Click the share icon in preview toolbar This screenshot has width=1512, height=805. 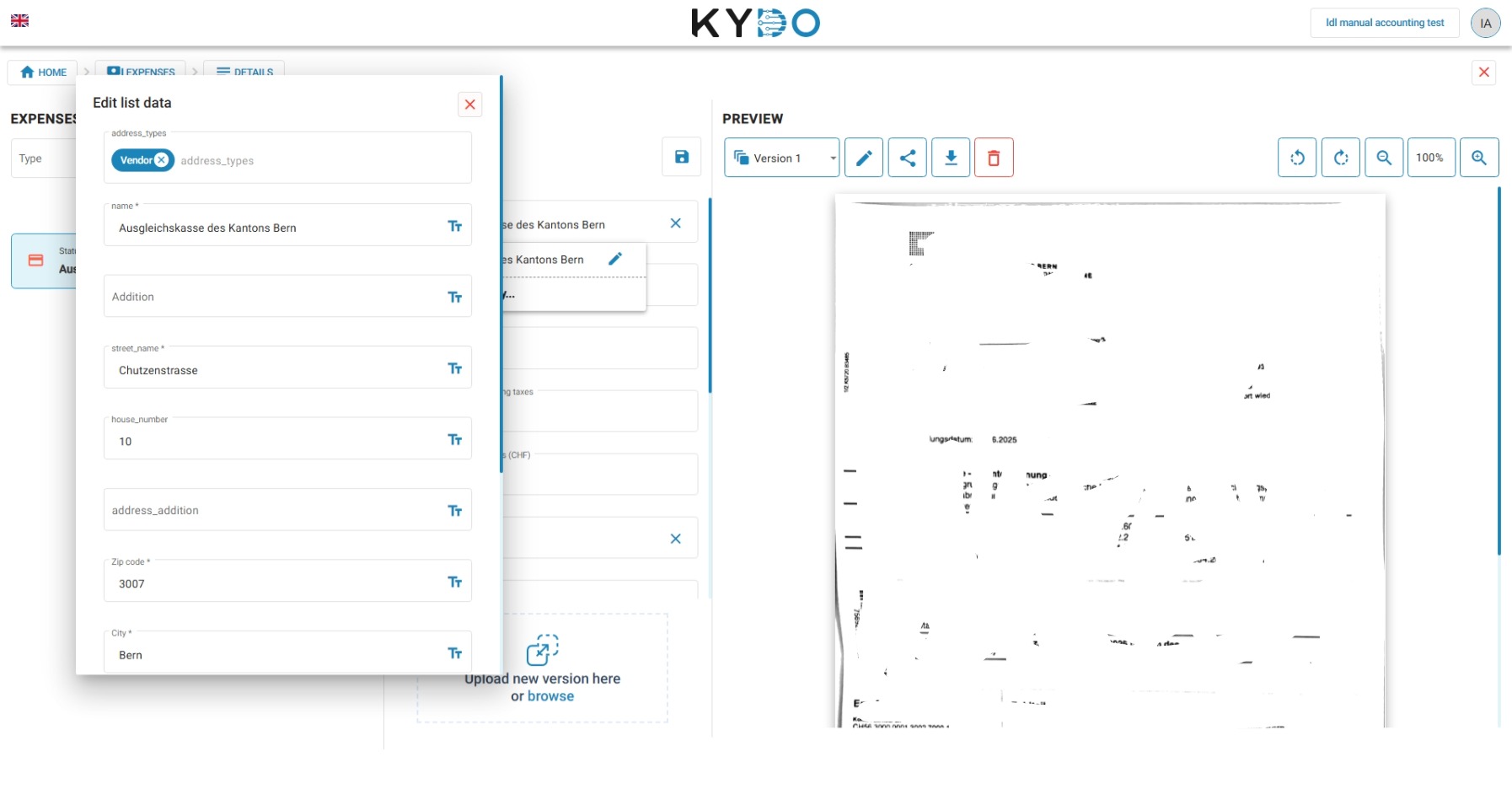[x=908, y=158]
